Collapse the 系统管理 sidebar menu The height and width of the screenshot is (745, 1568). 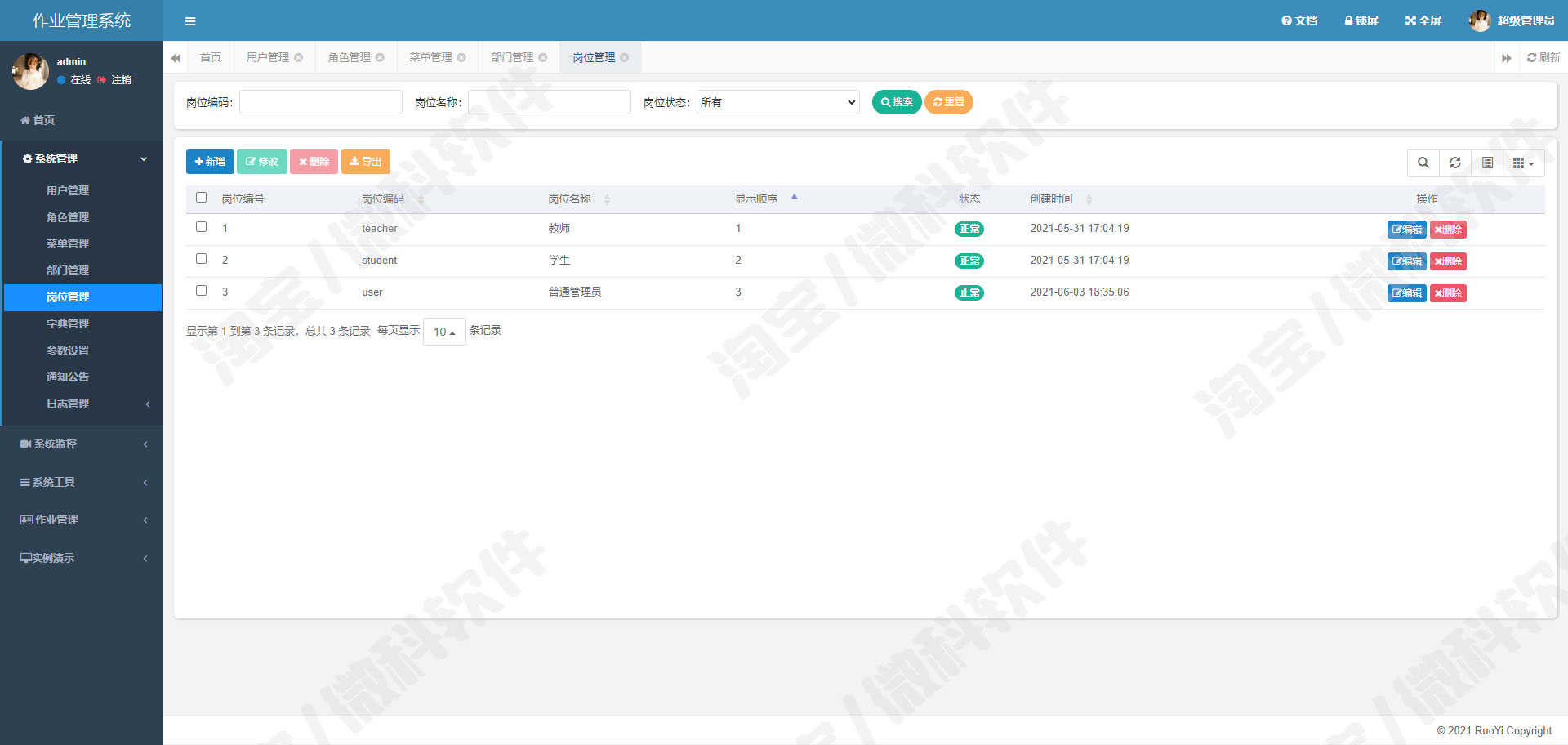(x=82, y=159)
